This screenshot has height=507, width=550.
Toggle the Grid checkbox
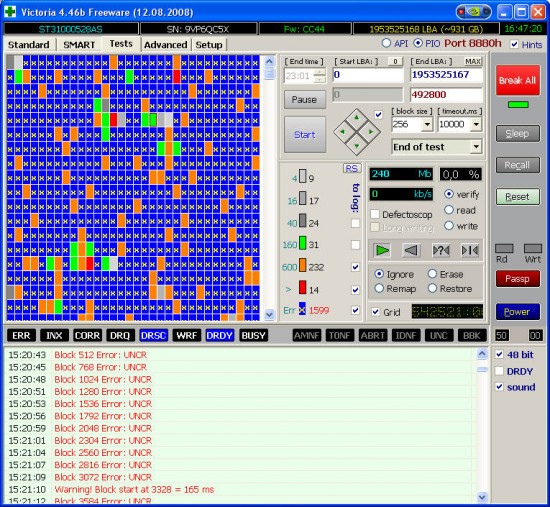tap(375, 312)
